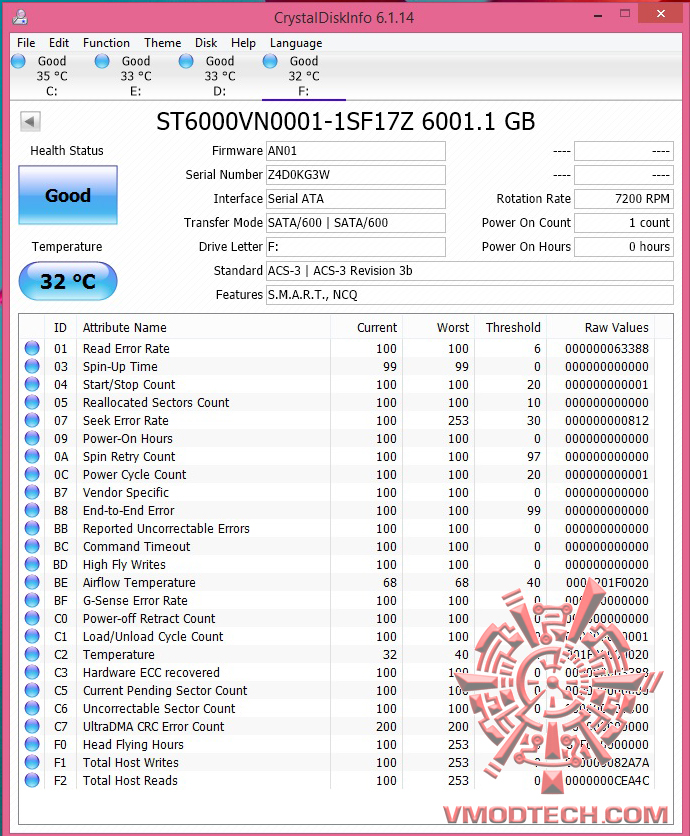The width and height of the screenshot is (690, 836).
Task: Click the ST6000VN0001-1SF17Z model title
Action: click(x=346, y=122)
